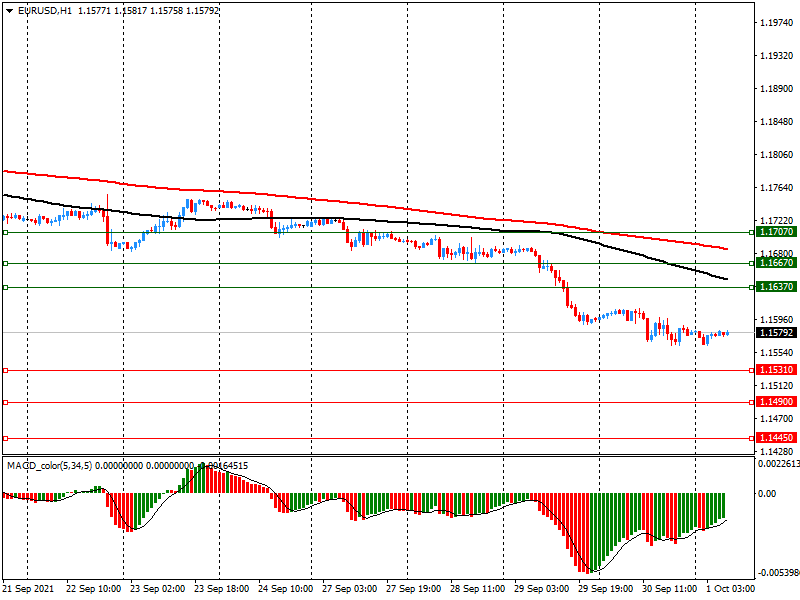
Task: Click the MACD scale value -0.005398
Action: point(779,573)
